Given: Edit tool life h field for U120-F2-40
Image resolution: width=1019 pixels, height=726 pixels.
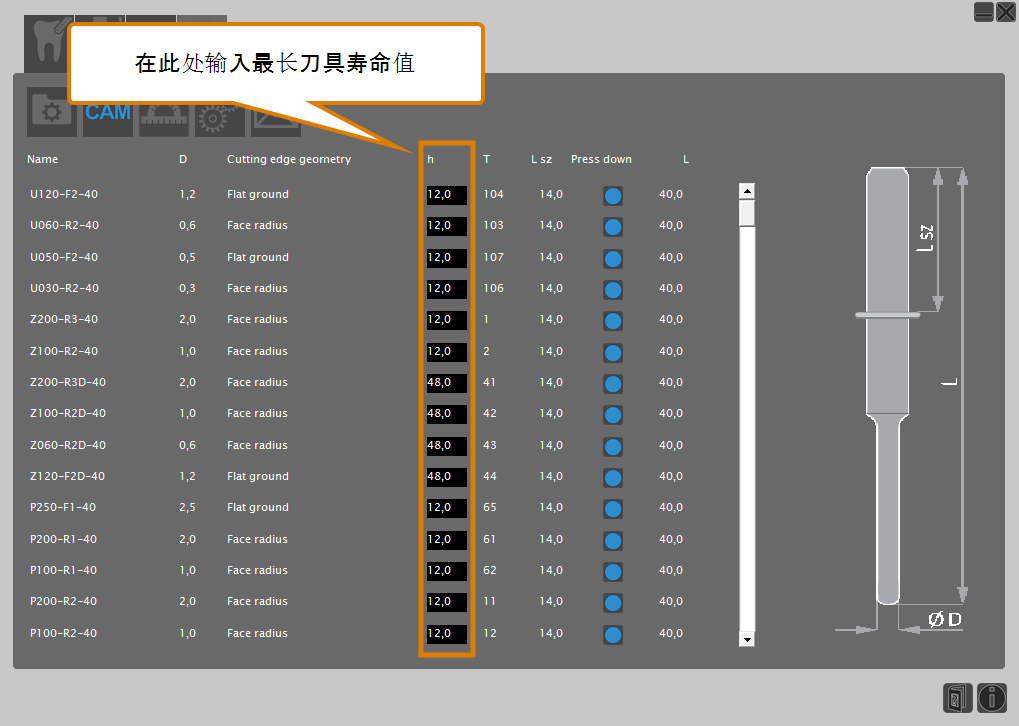Looking at the screenshot, I should point(446,195).
